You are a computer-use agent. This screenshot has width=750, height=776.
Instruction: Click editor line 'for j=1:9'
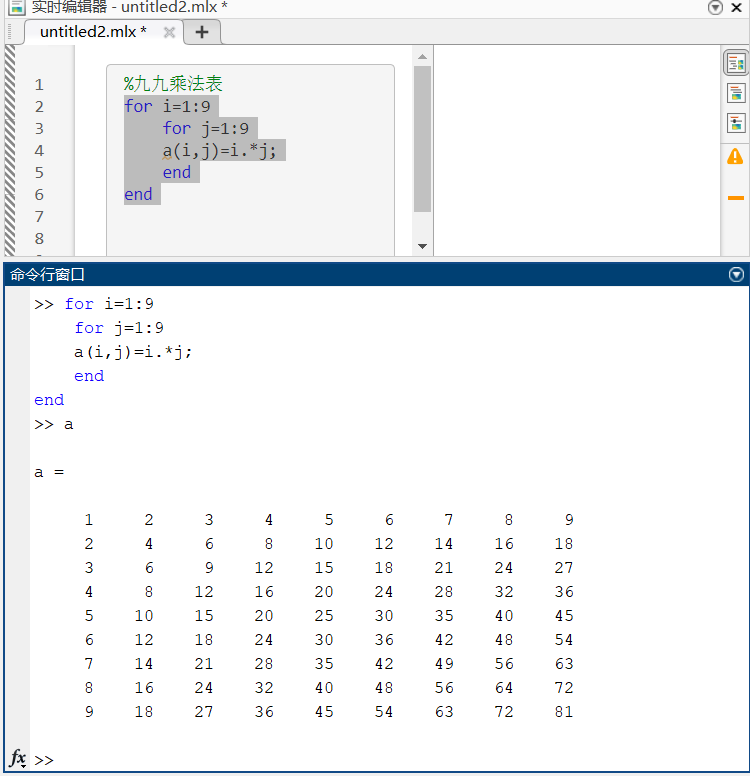point(206,128)
